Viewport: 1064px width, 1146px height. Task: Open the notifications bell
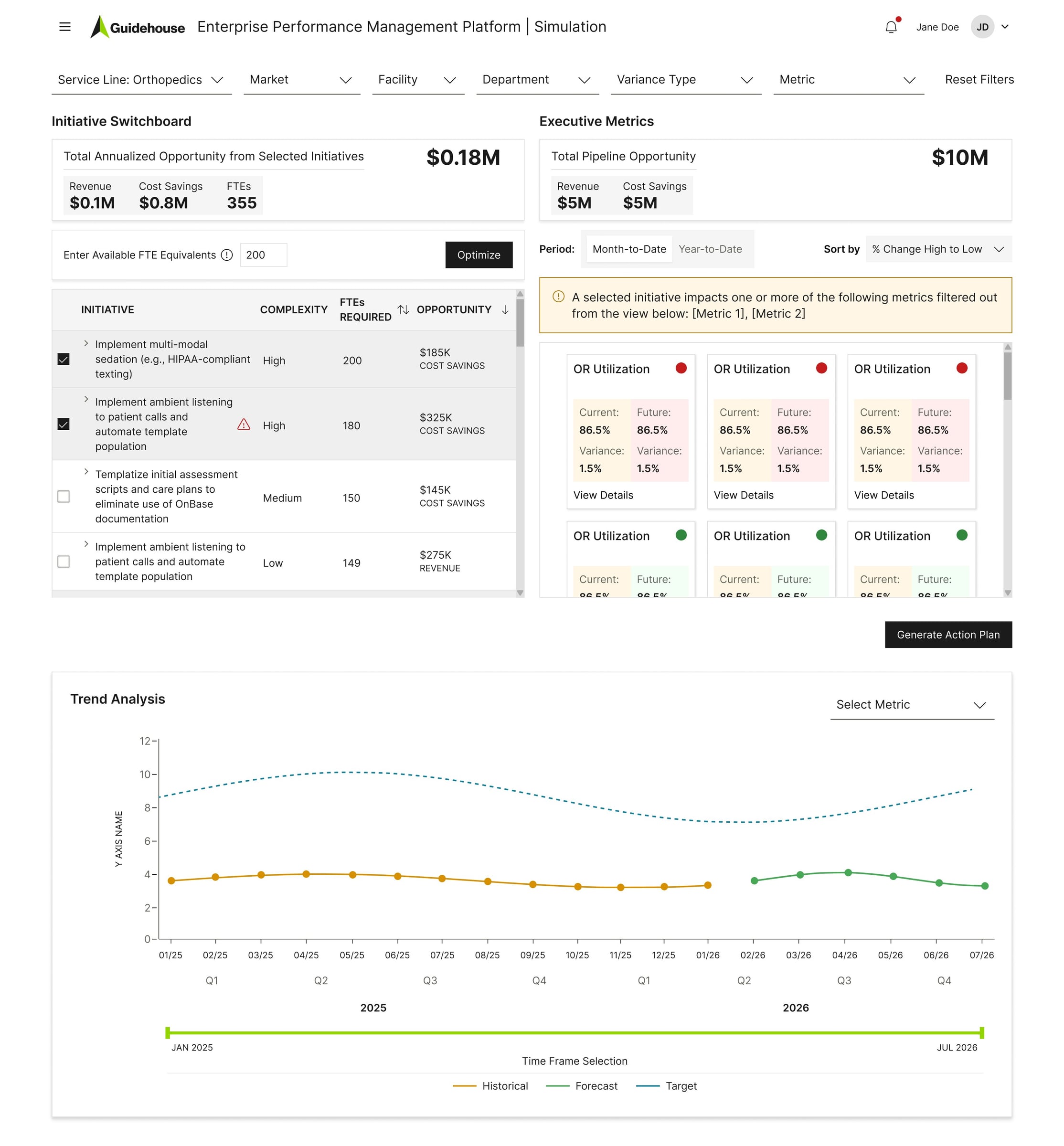891,26
